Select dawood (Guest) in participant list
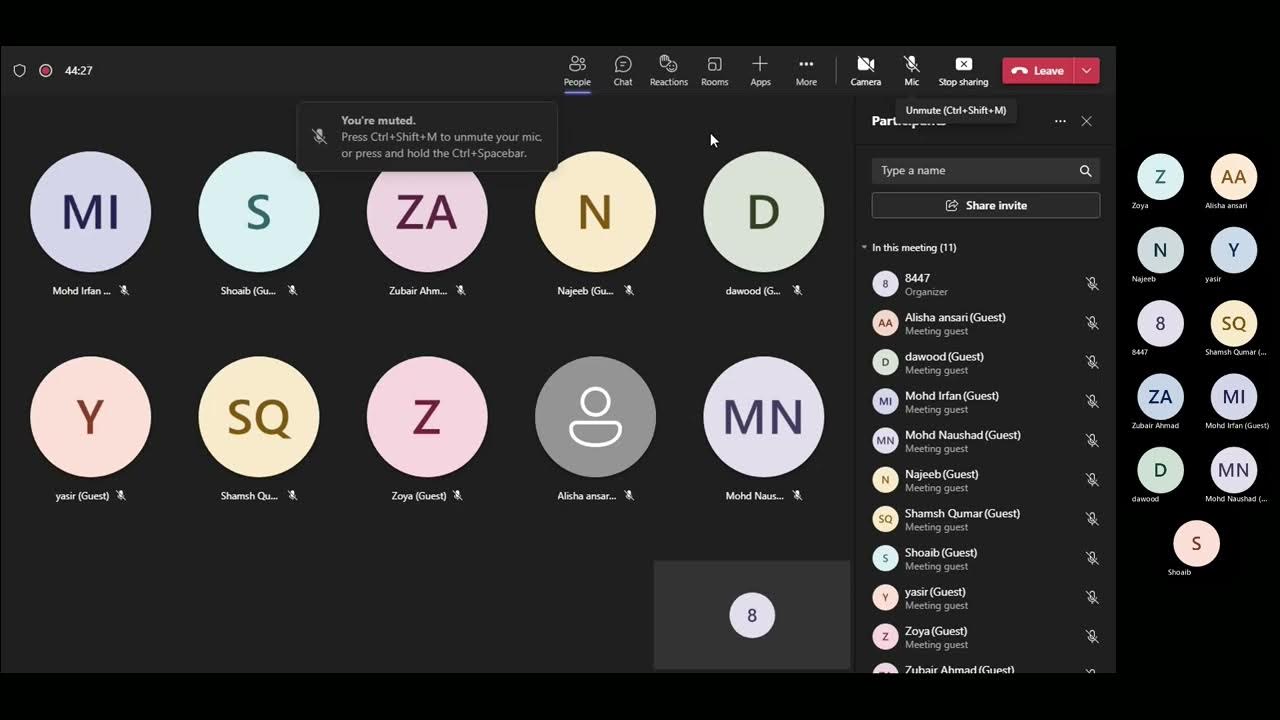This screenshot has width=1280, height=720. click(x=986, y=362)
